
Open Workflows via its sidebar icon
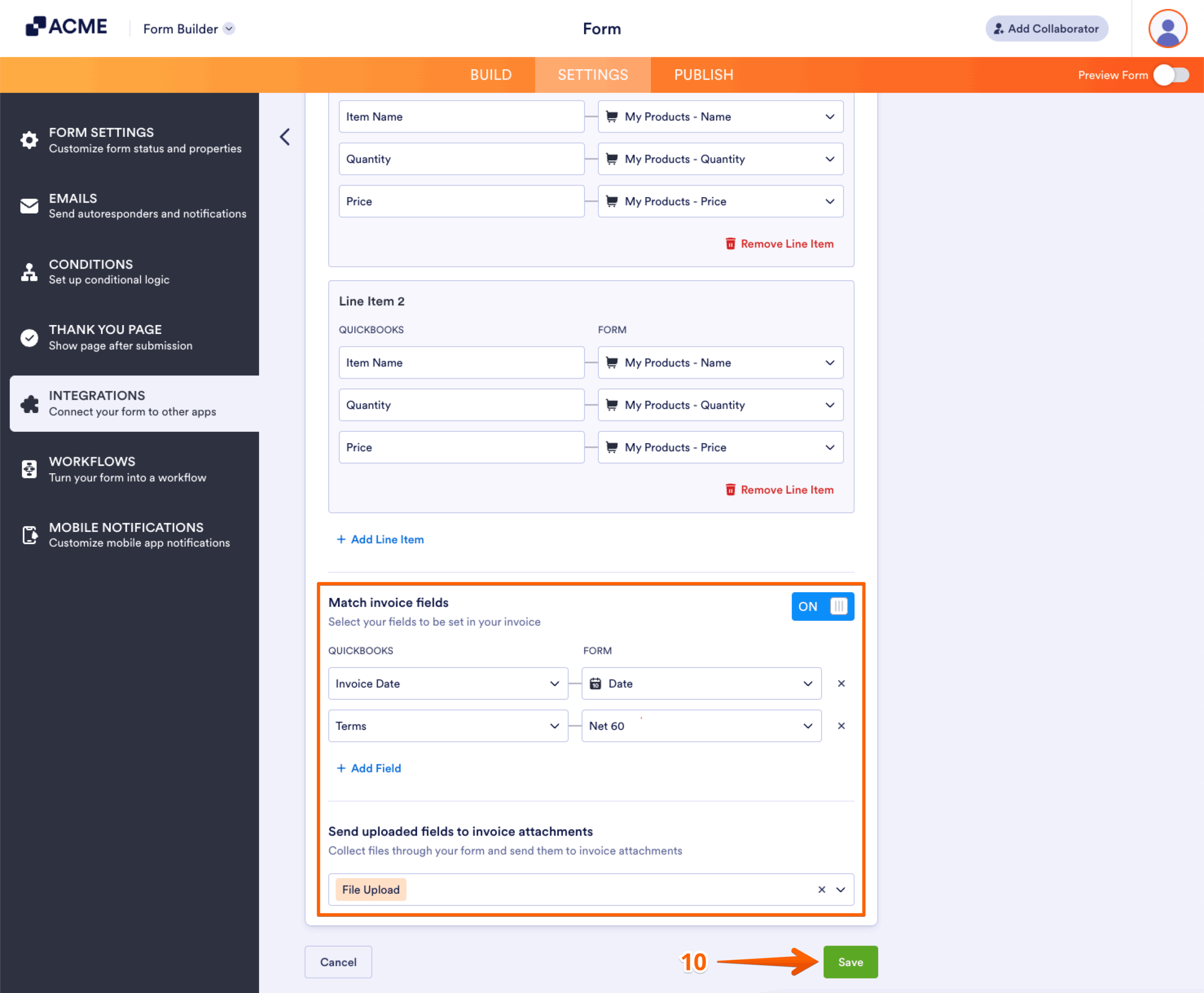(x=29, y=469)
